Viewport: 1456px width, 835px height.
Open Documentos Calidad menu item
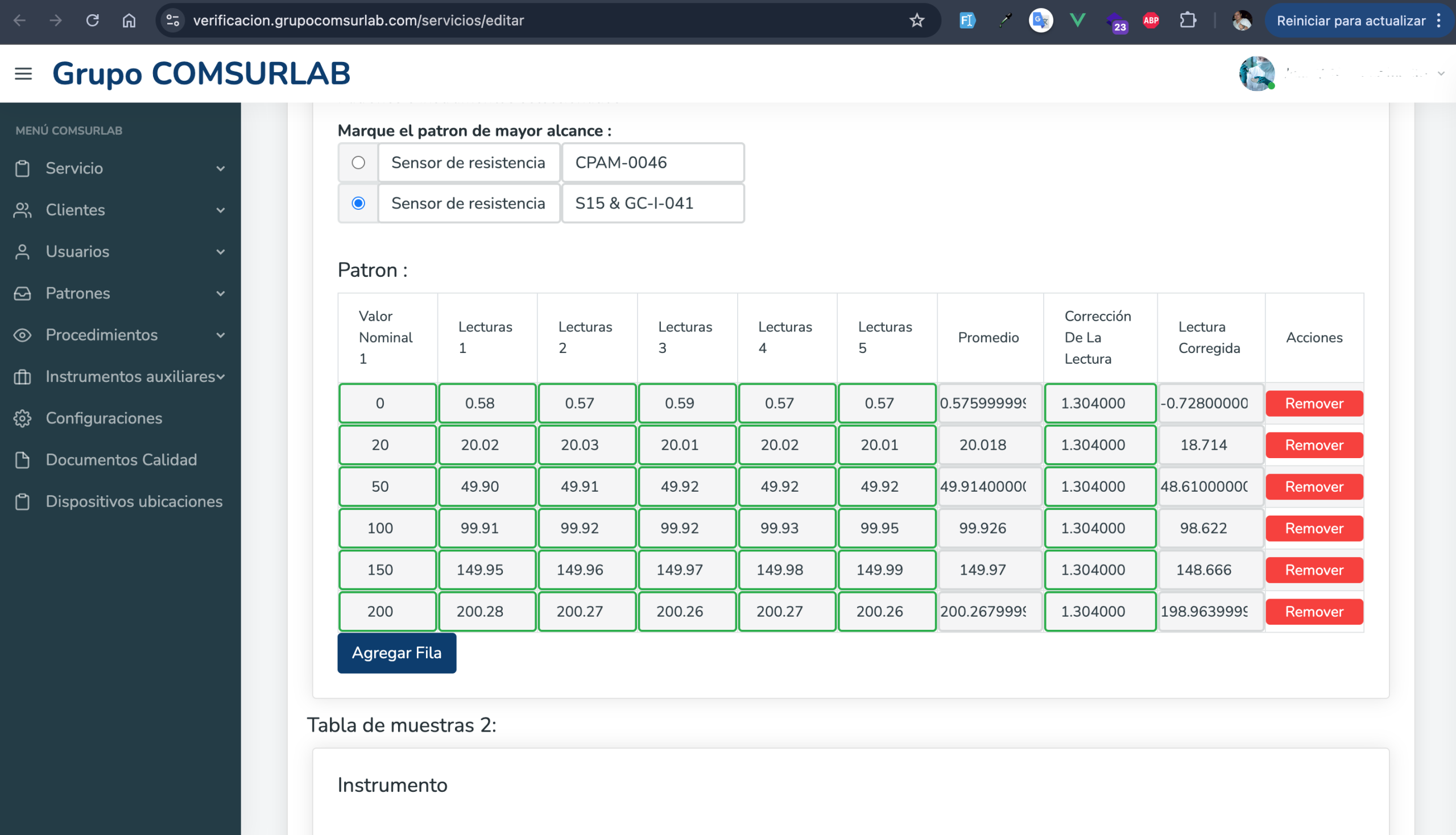click(121, 460)
